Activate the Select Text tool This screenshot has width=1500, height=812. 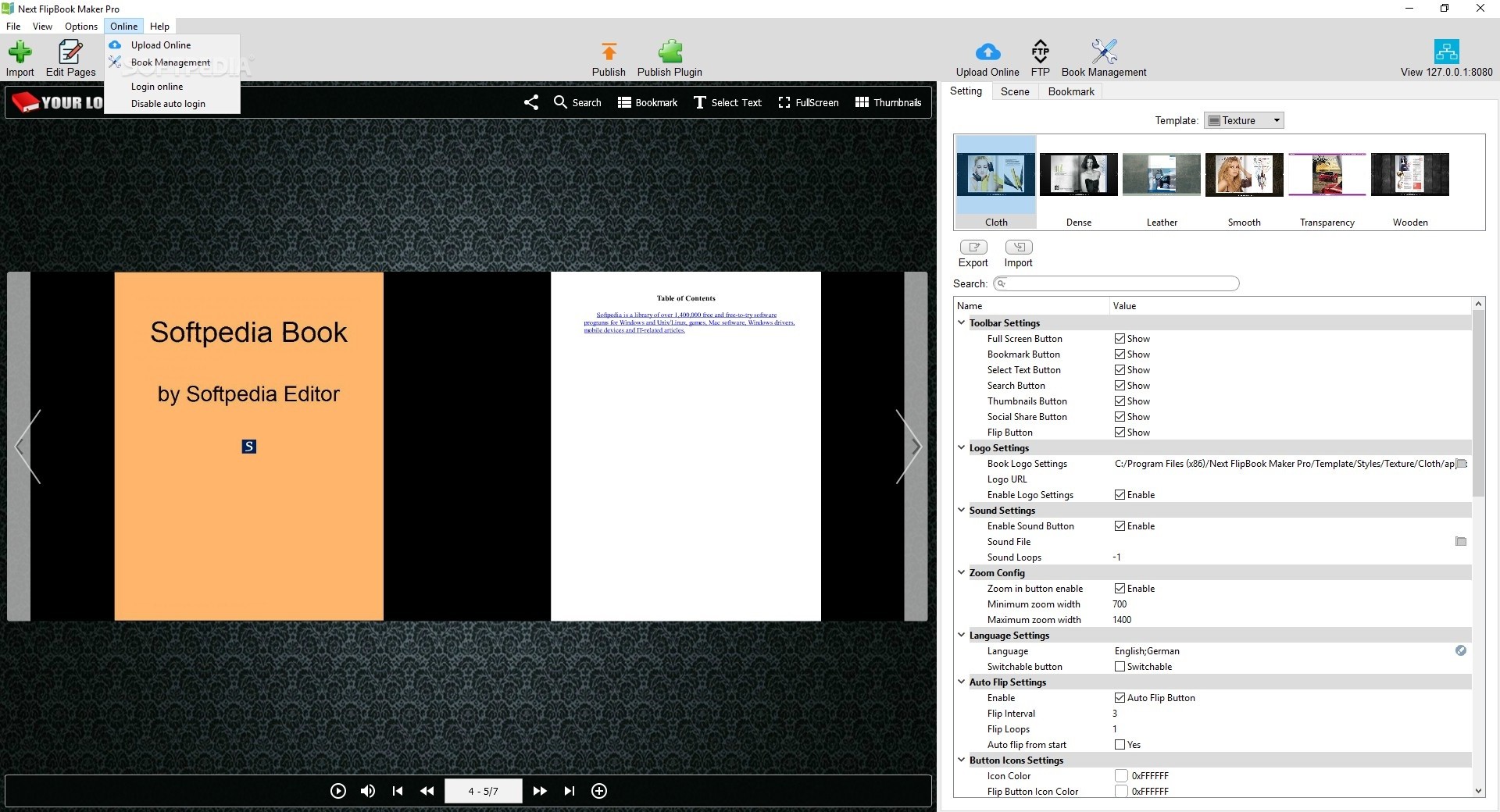coord(727,102)
